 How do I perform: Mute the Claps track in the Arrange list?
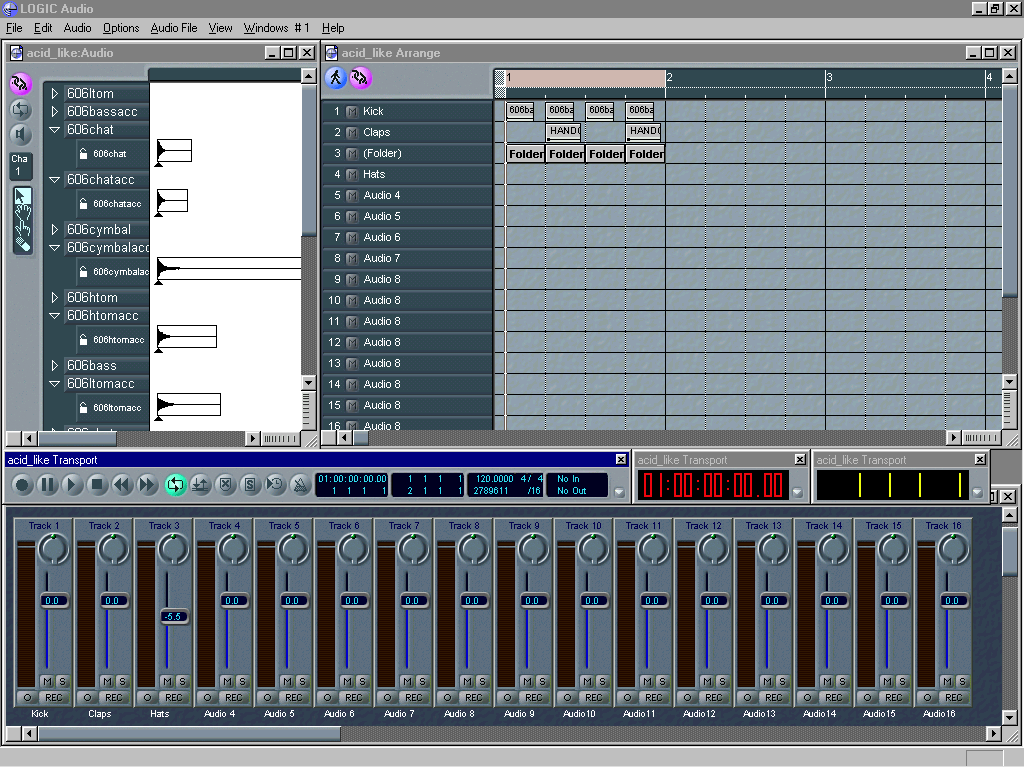click(x=352, y=133)
